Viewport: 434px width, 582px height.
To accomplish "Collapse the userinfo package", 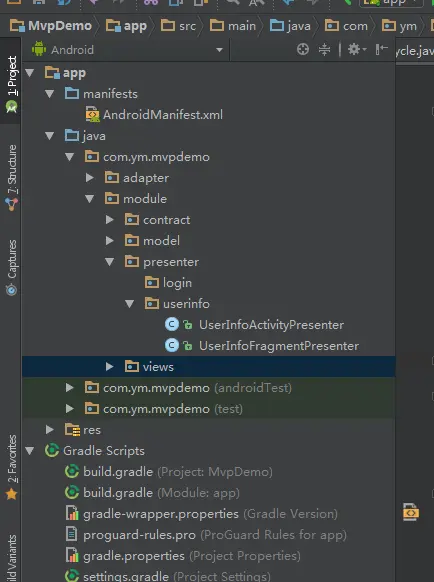I will [x=130, y=304].
